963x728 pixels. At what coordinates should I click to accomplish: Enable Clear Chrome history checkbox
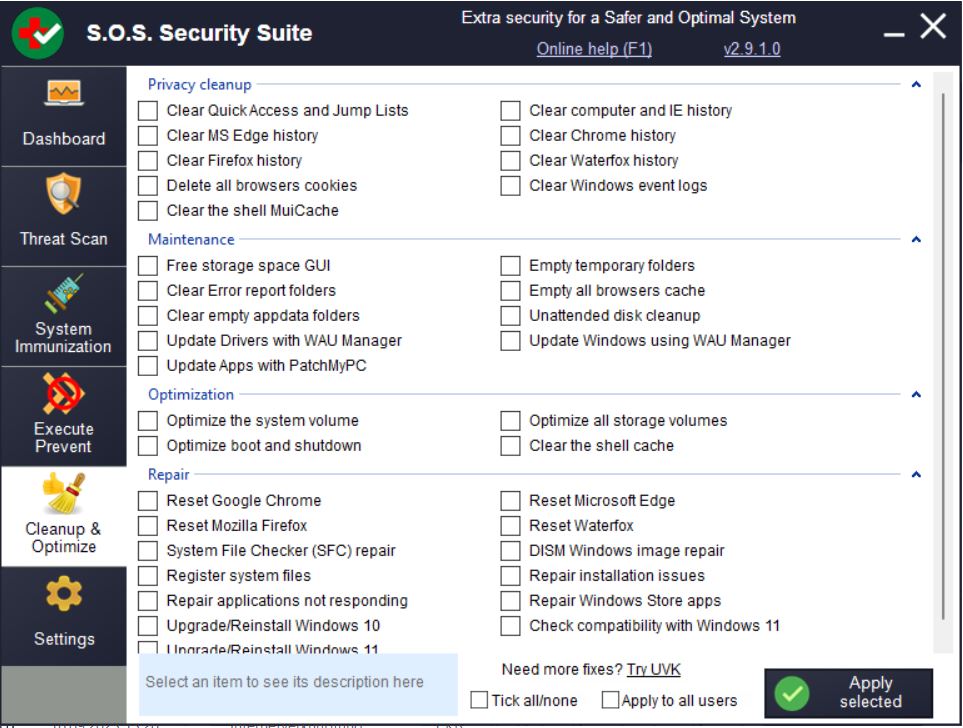click(x=511, y=136)
